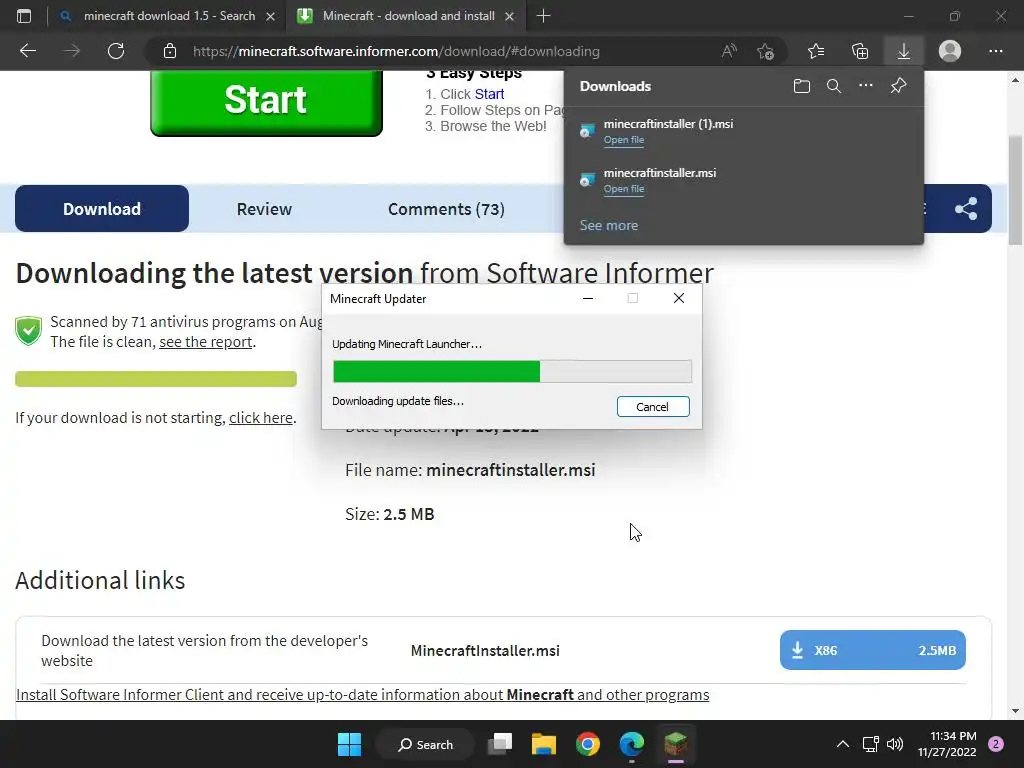
Task: Click the page download progress bar
Action: [156, 379]
